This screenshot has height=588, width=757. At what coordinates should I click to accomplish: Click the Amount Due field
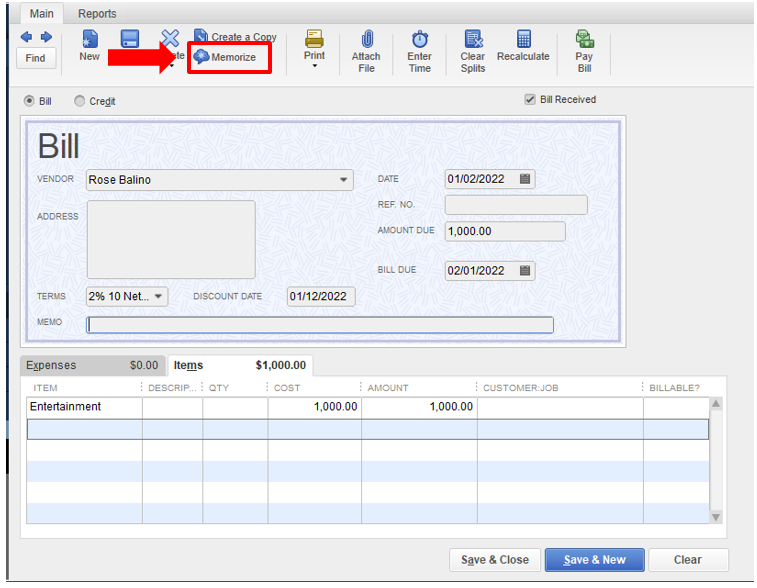pyautogui.click(x=505, y=231)
